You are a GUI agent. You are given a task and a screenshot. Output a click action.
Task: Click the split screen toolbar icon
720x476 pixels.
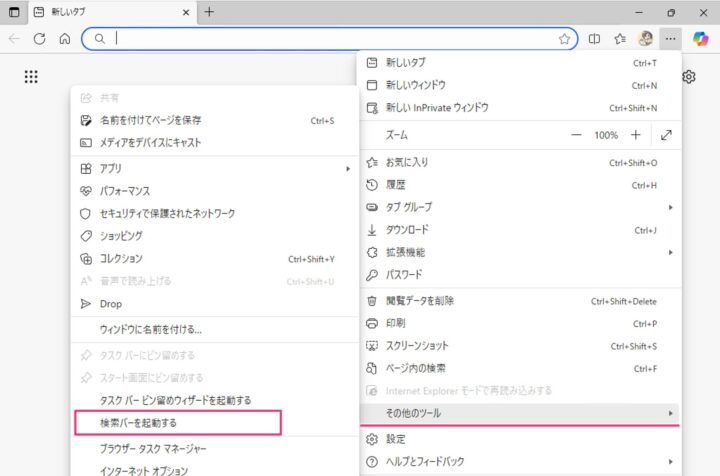coord(594,39)
